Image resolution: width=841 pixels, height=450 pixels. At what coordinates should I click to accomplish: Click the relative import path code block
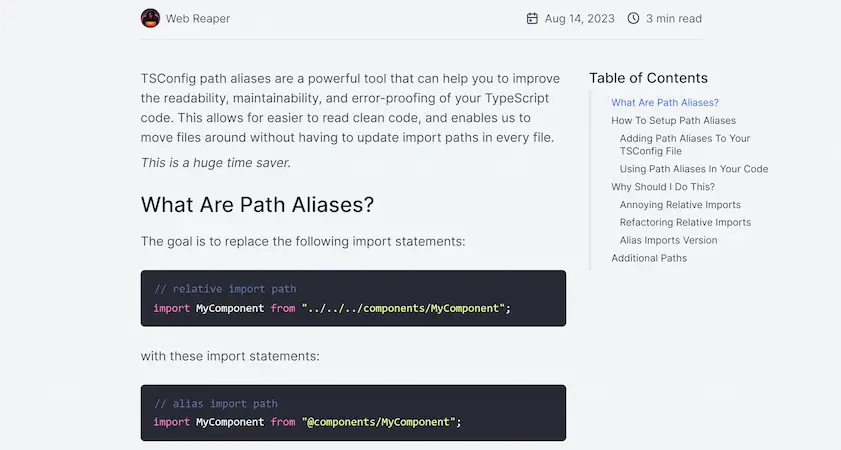pyautogui.click(x=353, y=298)
